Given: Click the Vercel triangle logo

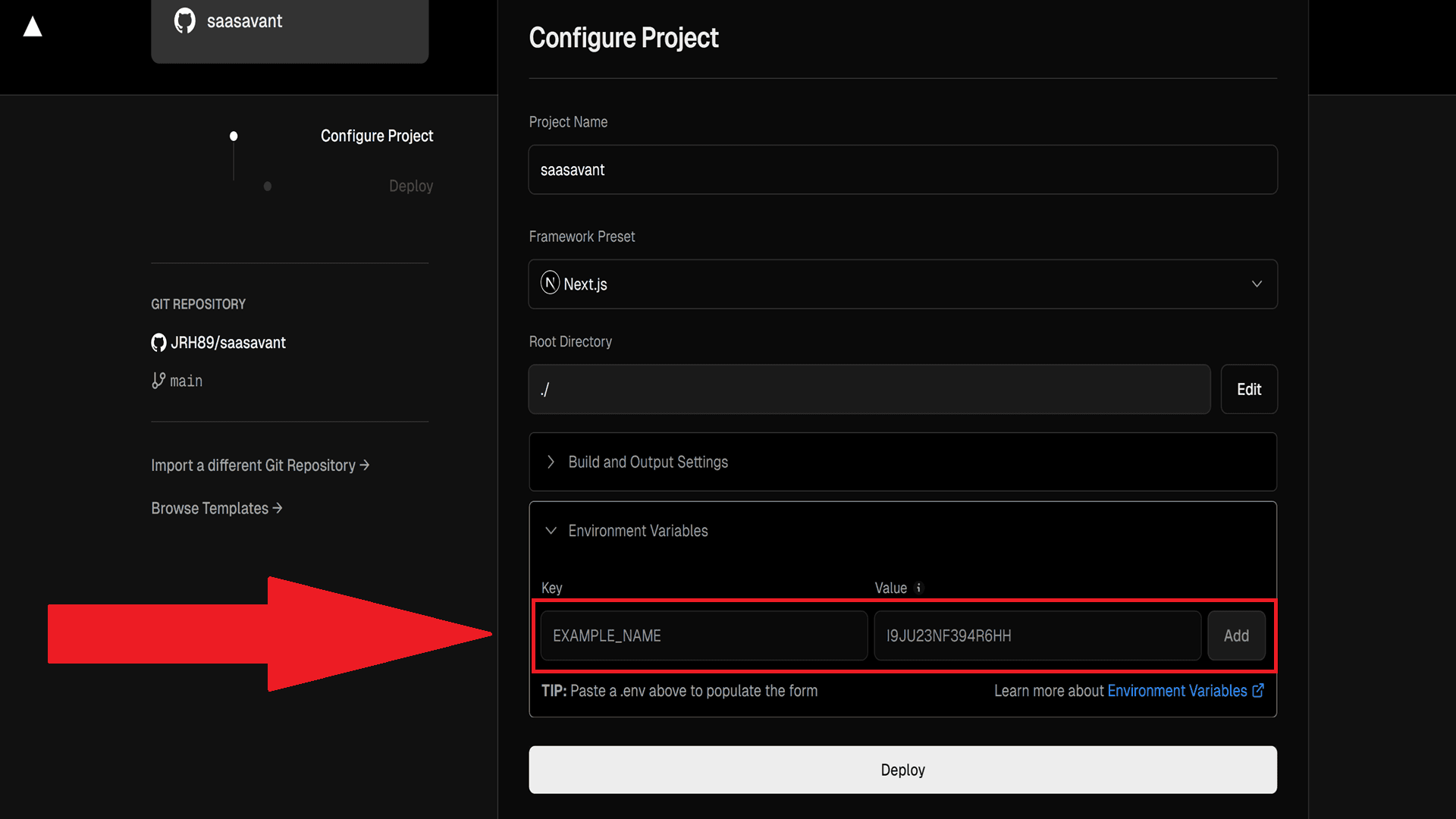Looking at the screenshot, I should click(33, 27).
